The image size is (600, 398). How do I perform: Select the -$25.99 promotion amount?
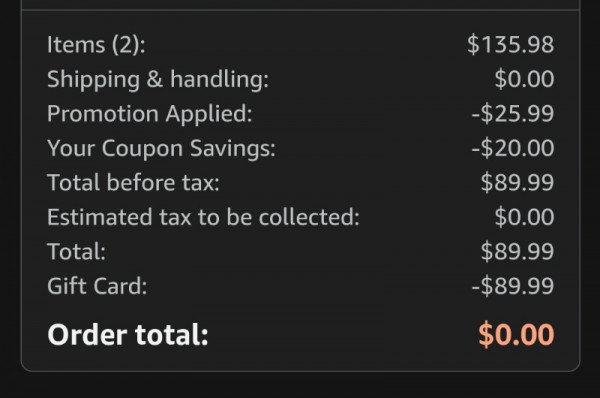[x=513, y=113]
